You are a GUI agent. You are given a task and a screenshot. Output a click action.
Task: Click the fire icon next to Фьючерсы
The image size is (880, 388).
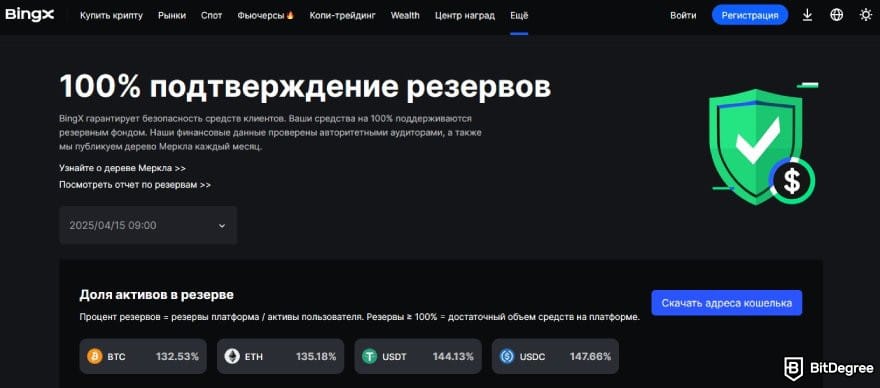coord(290,15)
